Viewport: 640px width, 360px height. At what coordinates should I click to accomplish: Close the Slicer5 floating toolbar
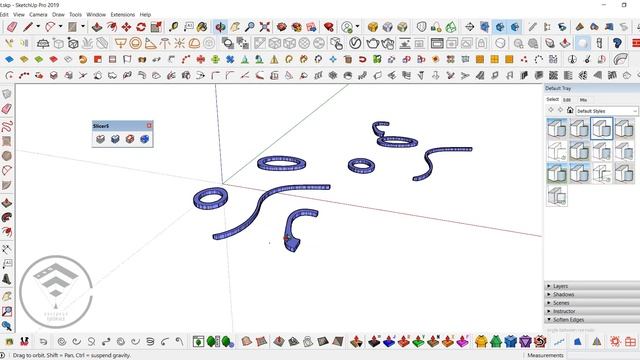point(149,126)
